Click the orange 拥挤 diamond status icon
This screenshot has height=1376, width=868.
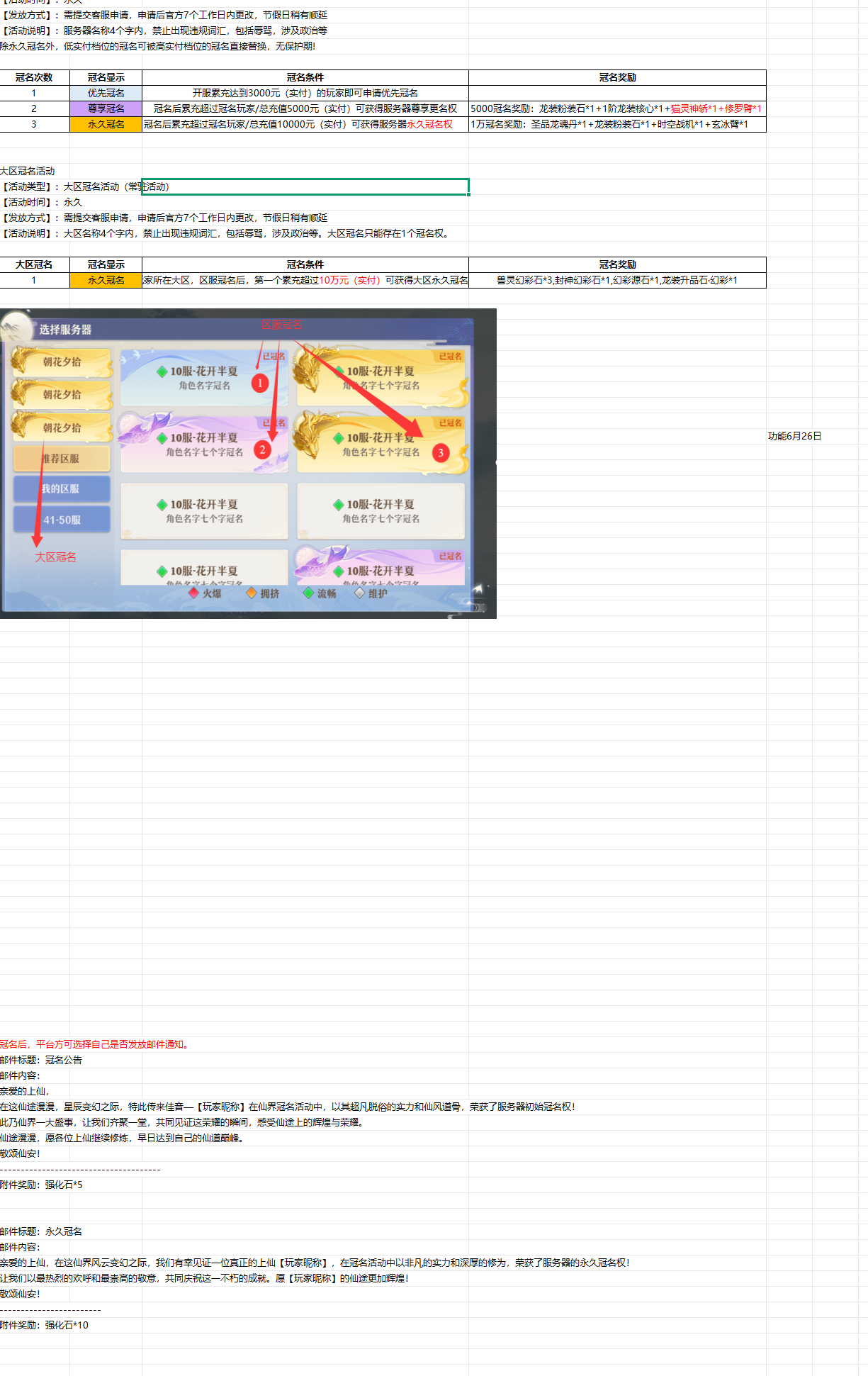[x=252, y=593]
